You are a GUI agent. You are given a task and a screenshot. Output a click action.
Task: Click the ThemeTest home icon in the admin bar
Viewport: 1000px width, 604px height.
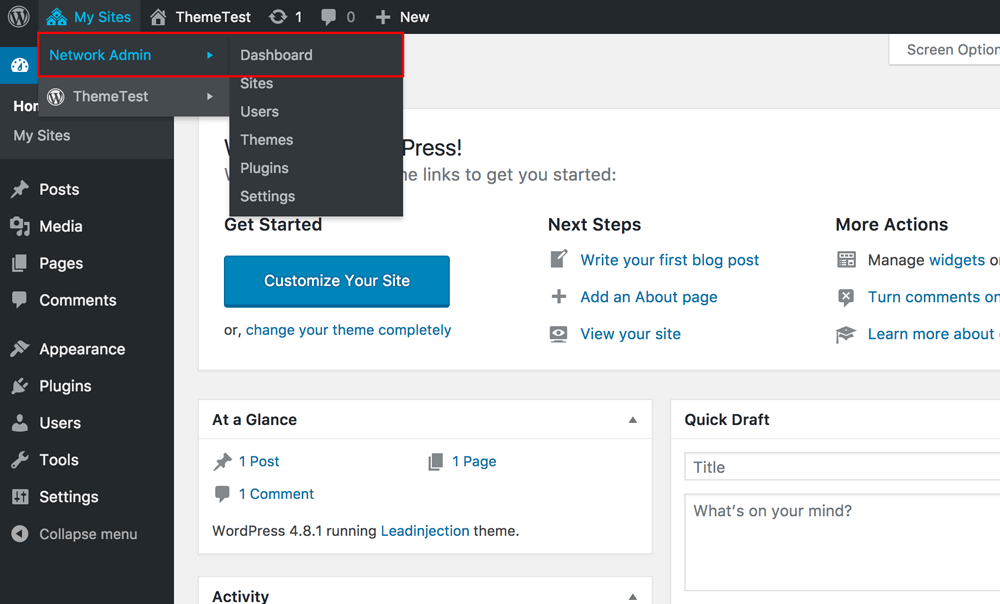click(158, 17)
